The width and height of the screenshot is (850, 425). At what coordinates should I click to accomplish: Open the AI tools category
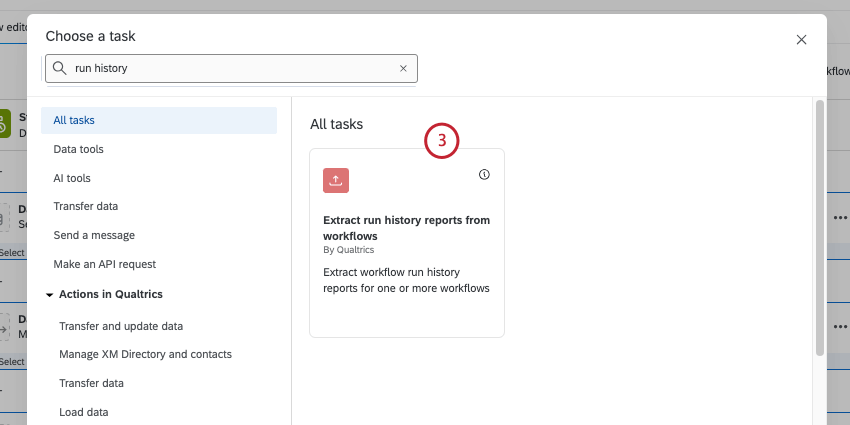coord(72,178)
